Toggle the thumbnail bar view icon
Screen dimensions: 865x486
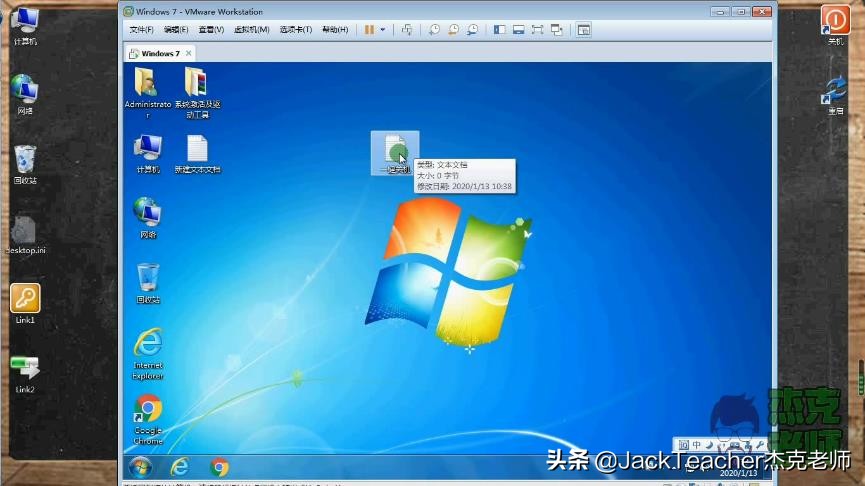tap(519, 30)
